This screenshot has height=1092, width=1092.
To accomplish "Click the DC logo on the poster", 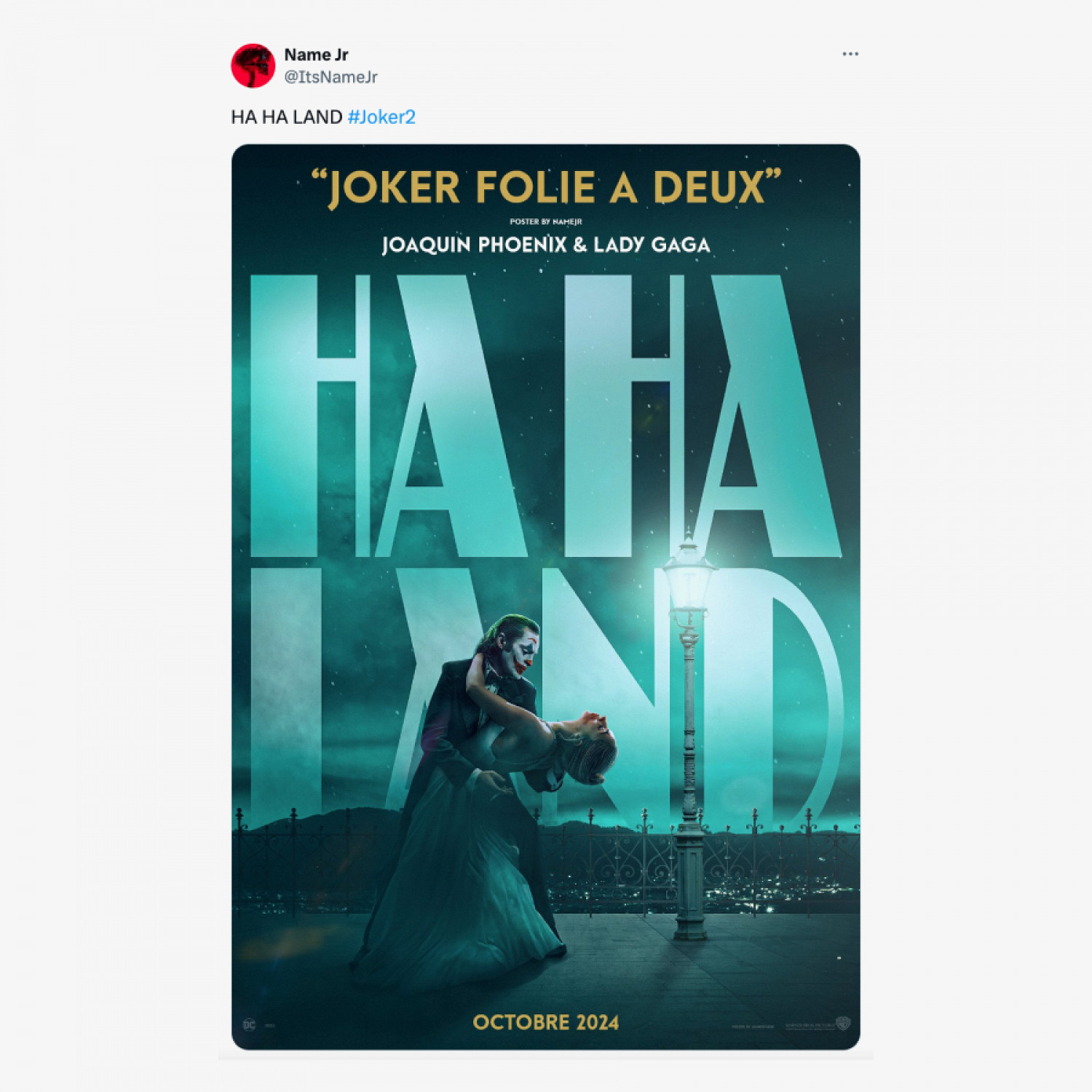I will 249,1025.
